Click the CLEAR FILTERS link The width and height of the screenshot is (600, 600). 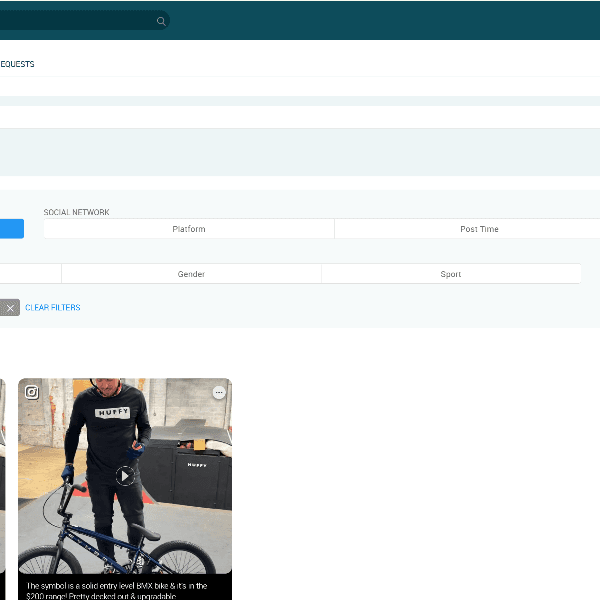click(x=53, y=308)
